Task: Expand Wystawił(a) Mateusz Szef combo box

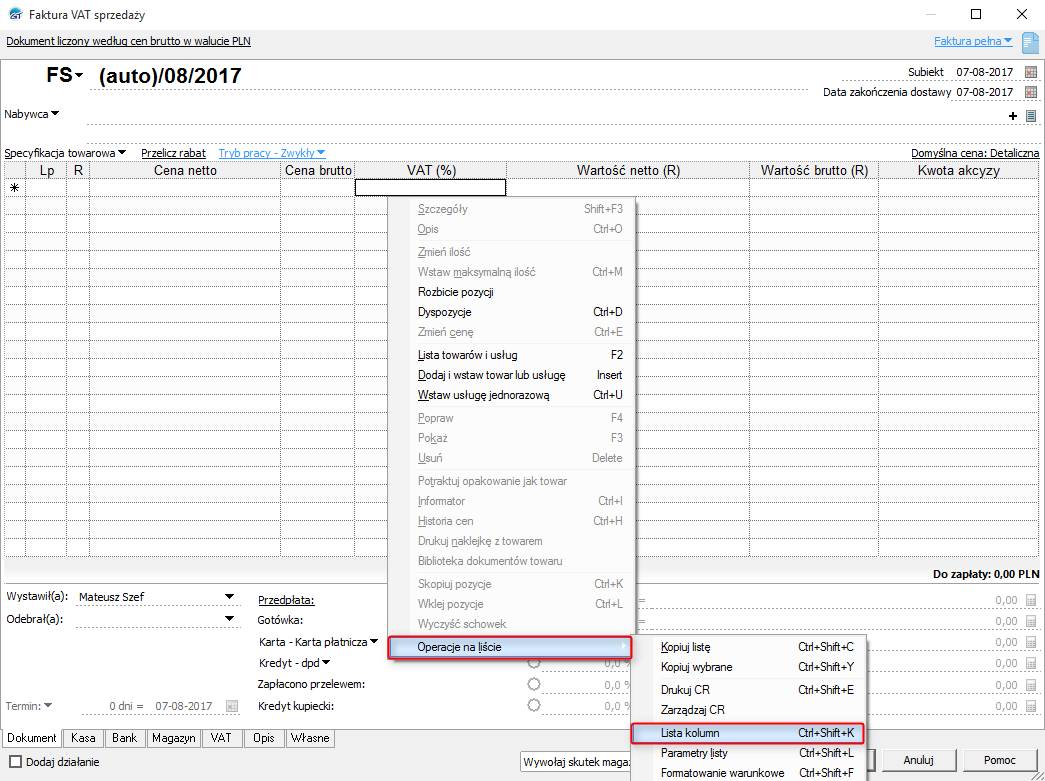Action: point(229,597)
